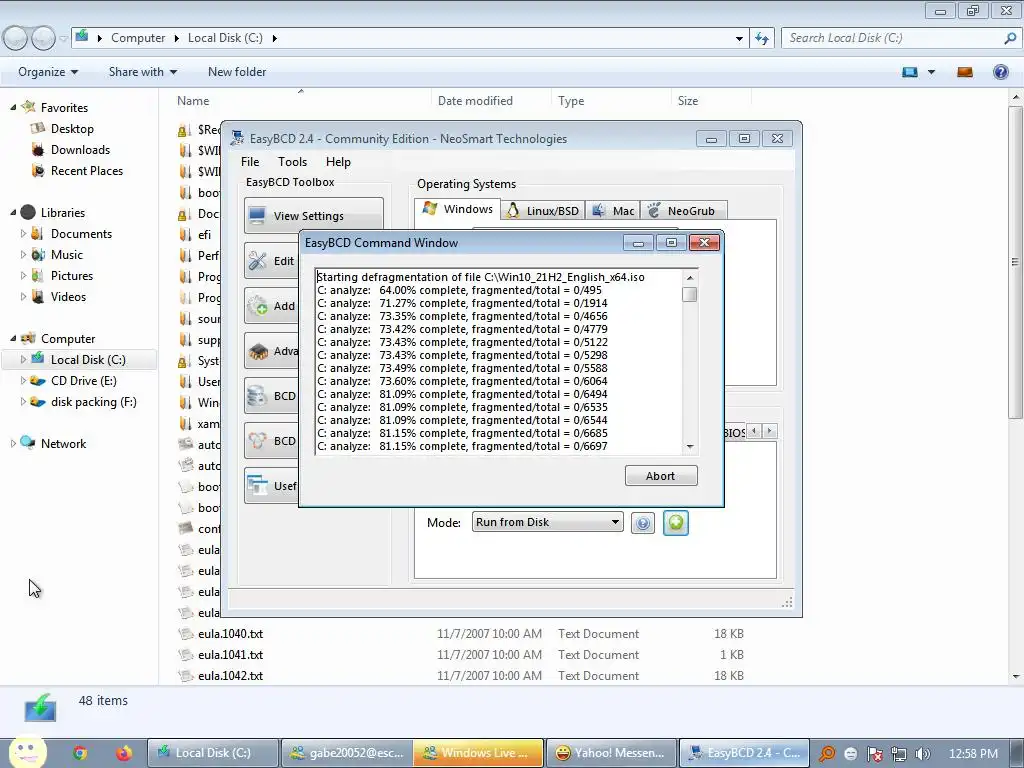Open Firefox from the taskbar
1024x768 pixels.
click(123, 753)
